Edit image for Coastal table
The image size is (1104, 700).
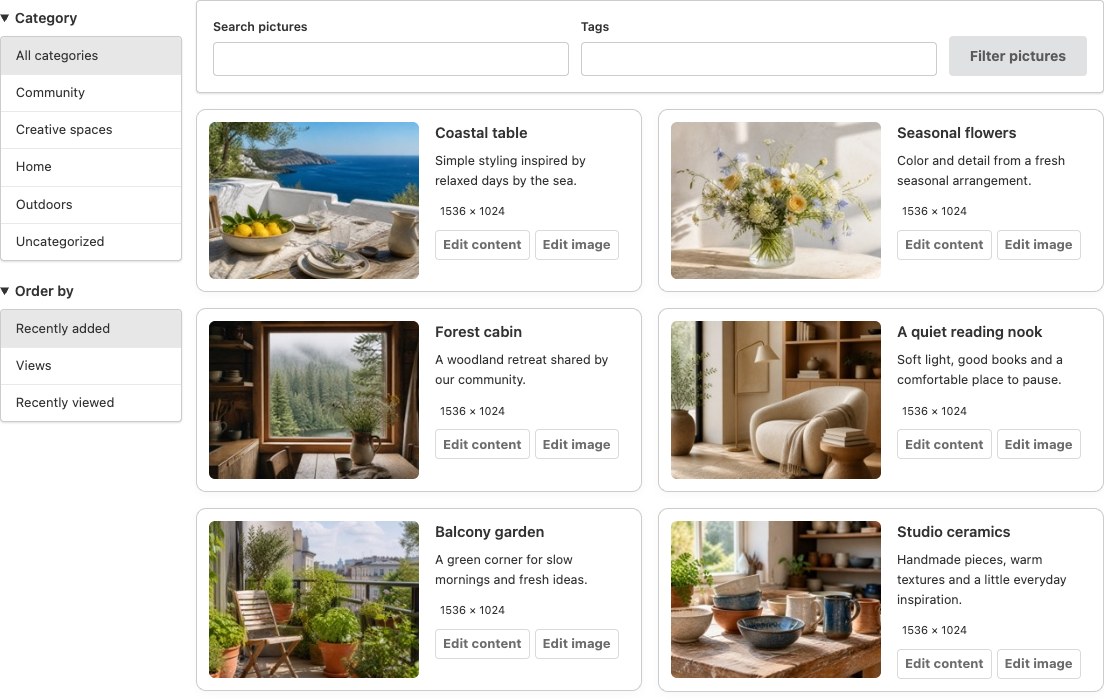click(577, 245)
